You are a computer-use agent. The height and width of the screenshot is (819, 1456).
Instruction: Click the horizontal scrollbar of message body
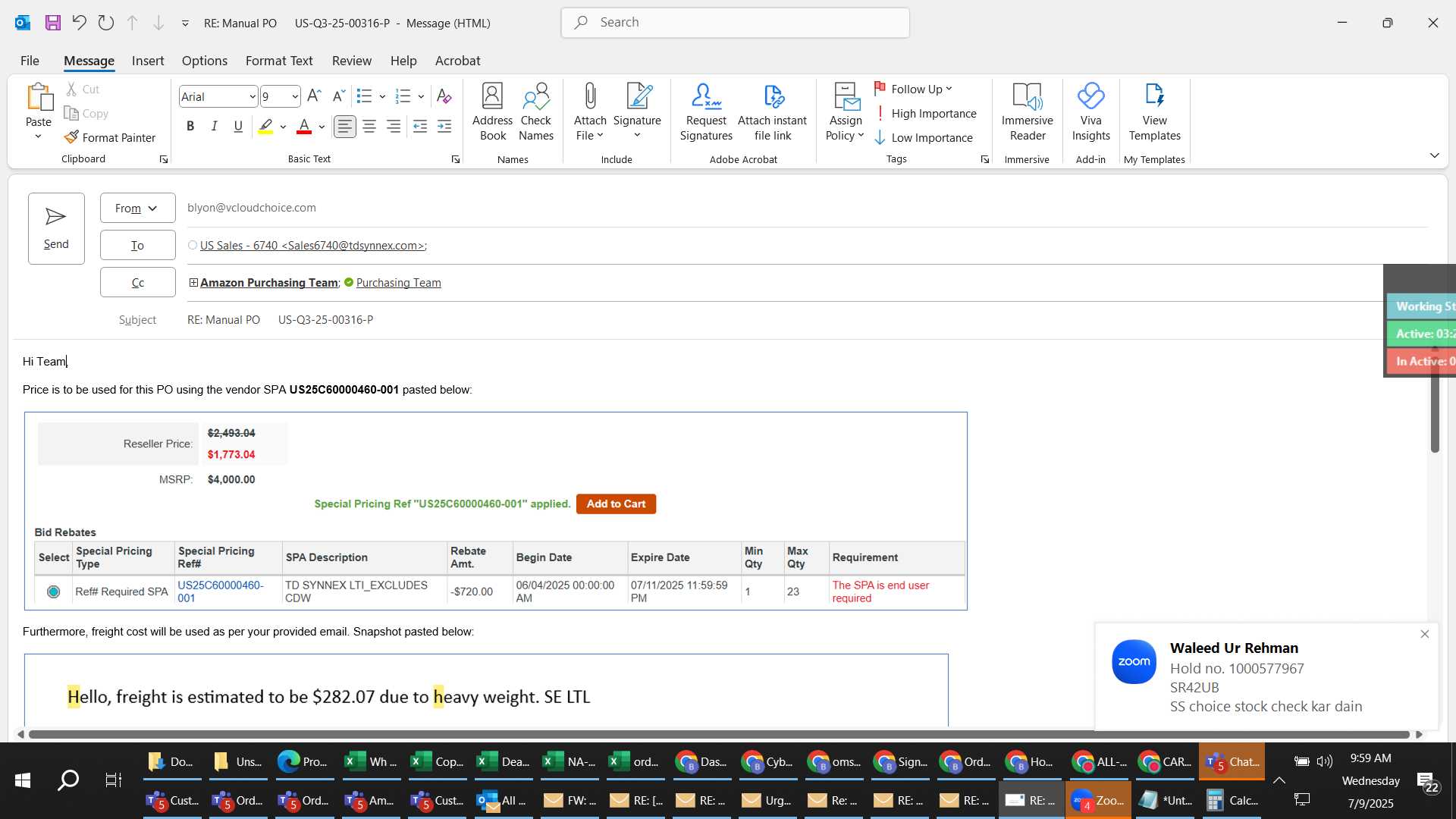click(719, 734)
